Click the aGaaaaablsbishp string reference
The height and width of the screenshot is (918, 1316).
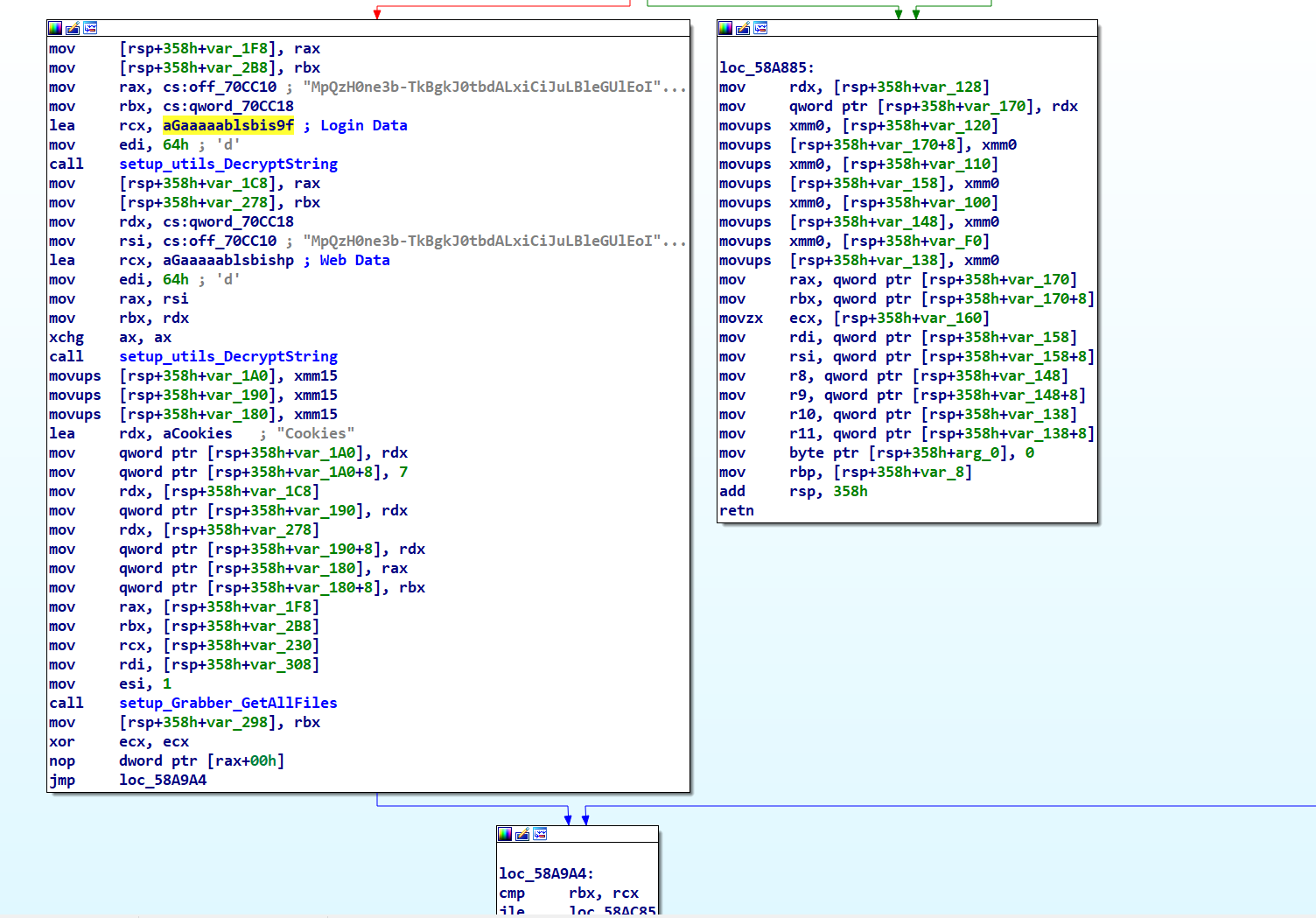pyautogui.click(x=227, y=260)
